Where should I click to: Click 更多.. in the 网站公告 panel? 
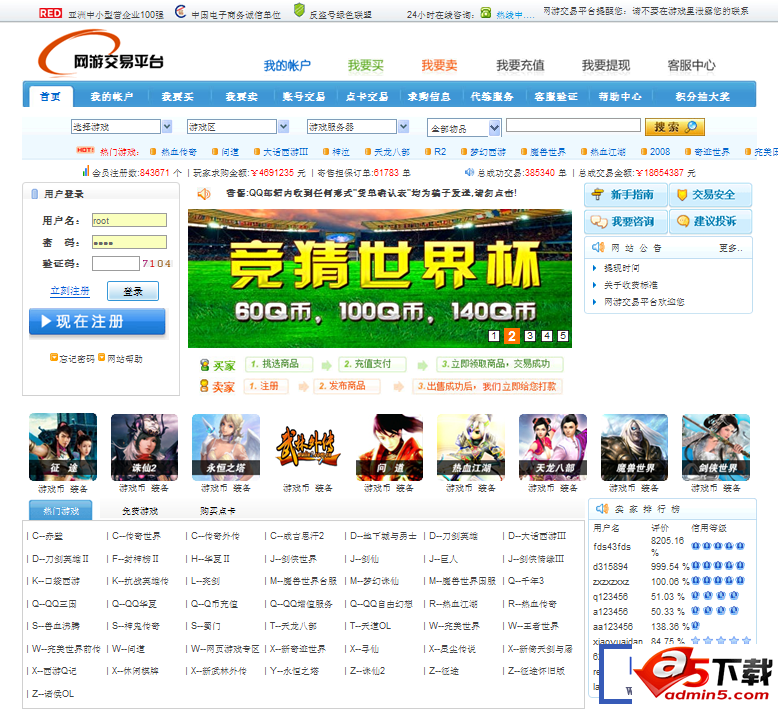tap(731, 248)
